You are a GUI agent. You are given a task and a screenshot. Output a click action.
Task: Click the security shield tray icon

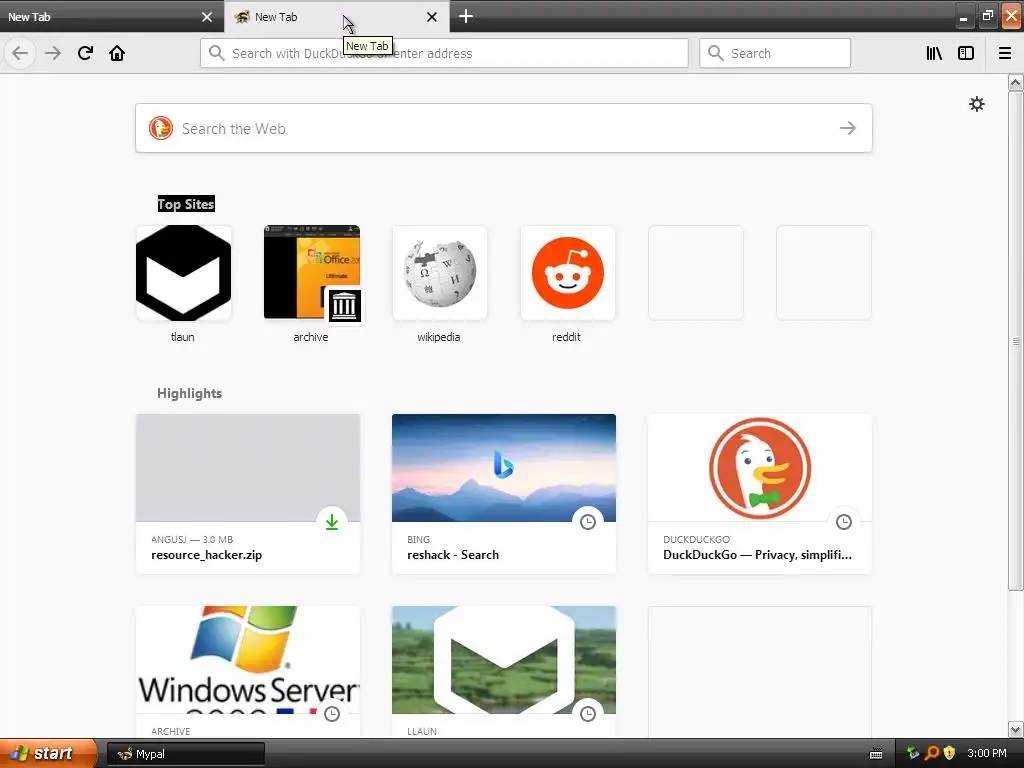950,753
